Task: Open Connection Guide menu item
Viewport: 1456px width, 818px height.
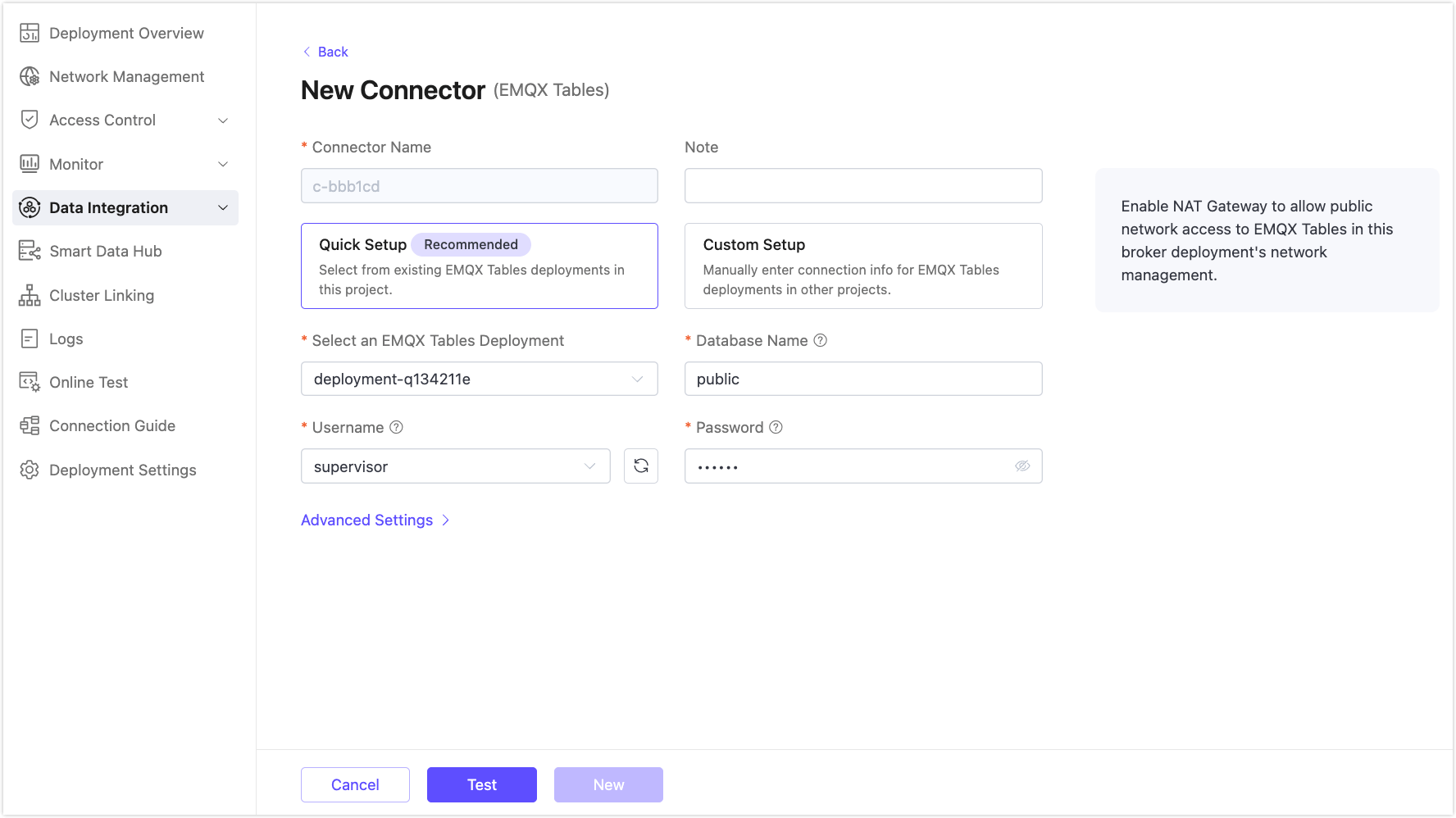Action: coord(125,425)
